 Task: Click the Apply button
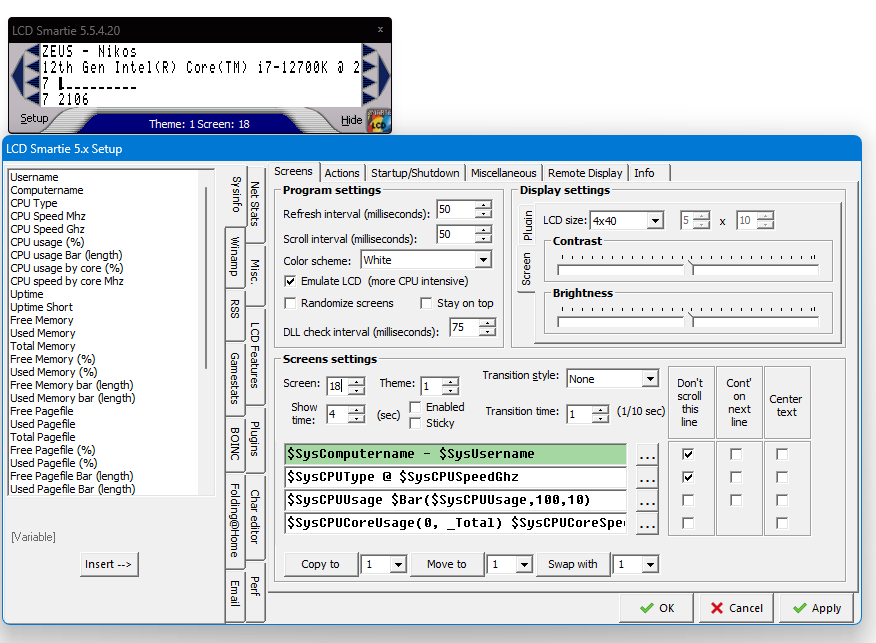816,607
